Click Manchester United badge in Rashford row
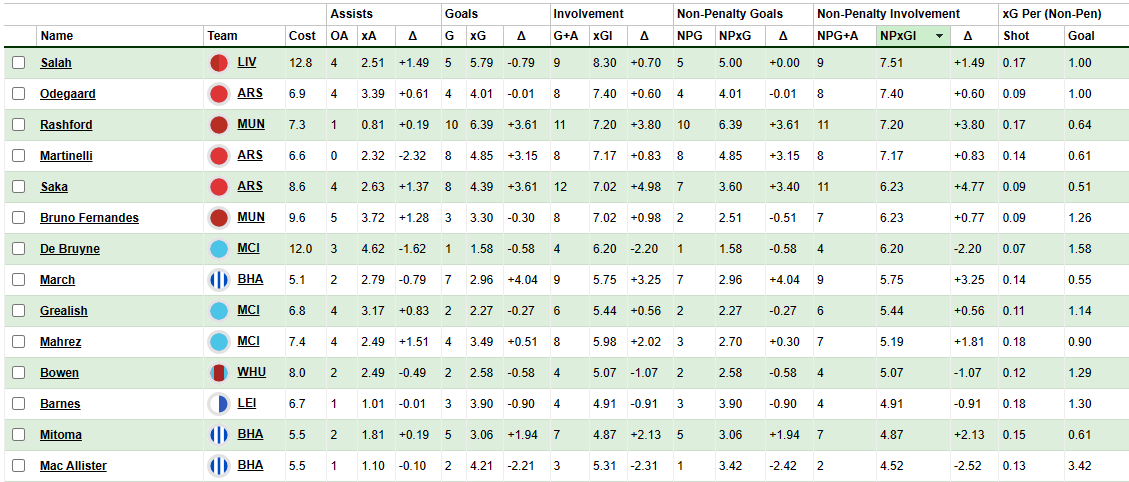This screenshot has height=482, width=1129. (x=219, y=125)
